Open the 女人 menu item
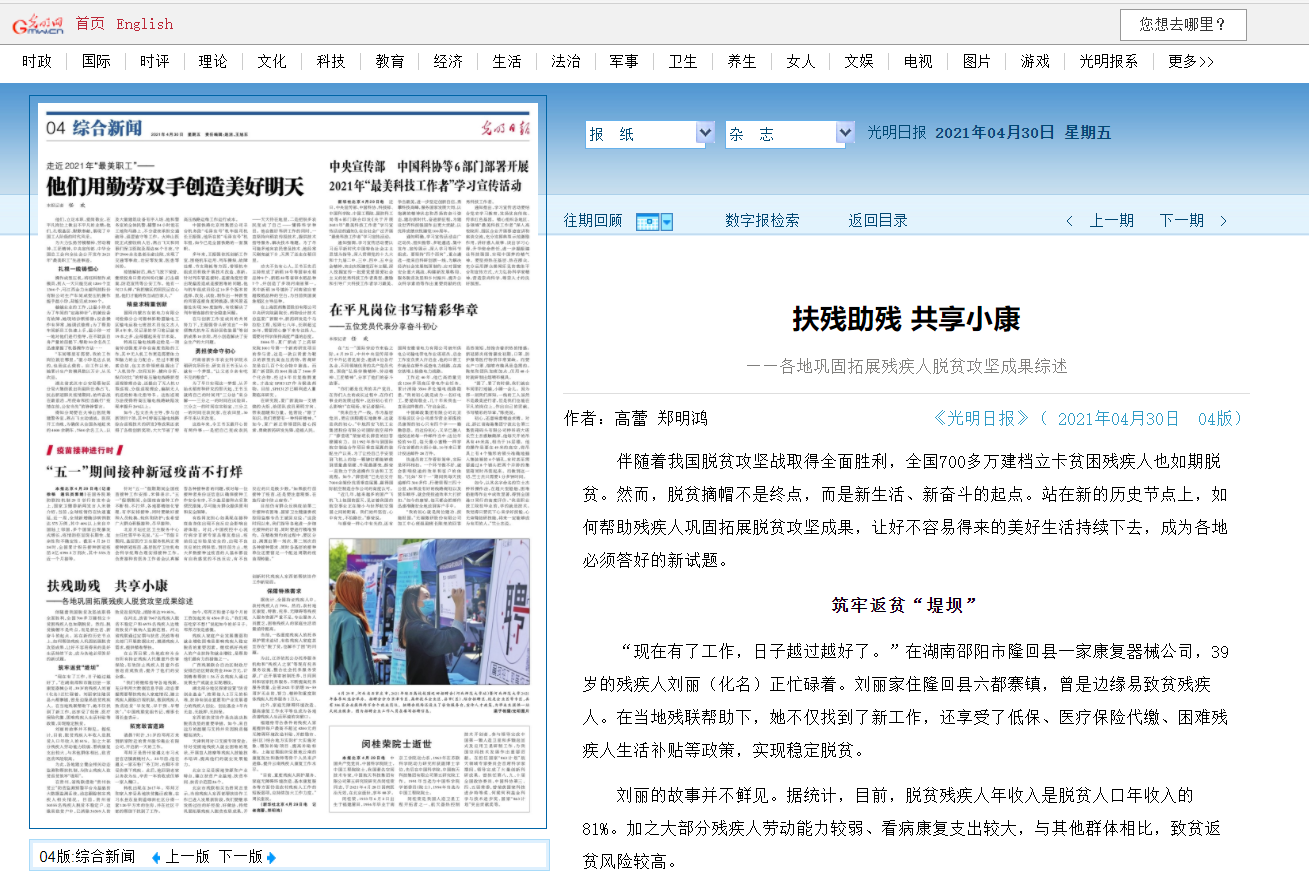 [x=800, y=61]
